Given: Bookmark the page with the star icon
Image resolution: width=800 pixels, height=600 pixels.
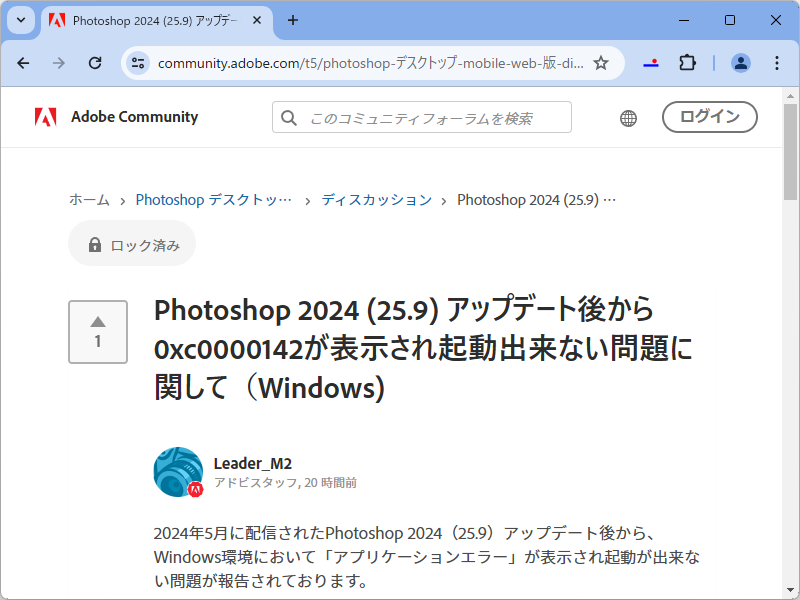Looking at the screenshot, I should (600, 62).
